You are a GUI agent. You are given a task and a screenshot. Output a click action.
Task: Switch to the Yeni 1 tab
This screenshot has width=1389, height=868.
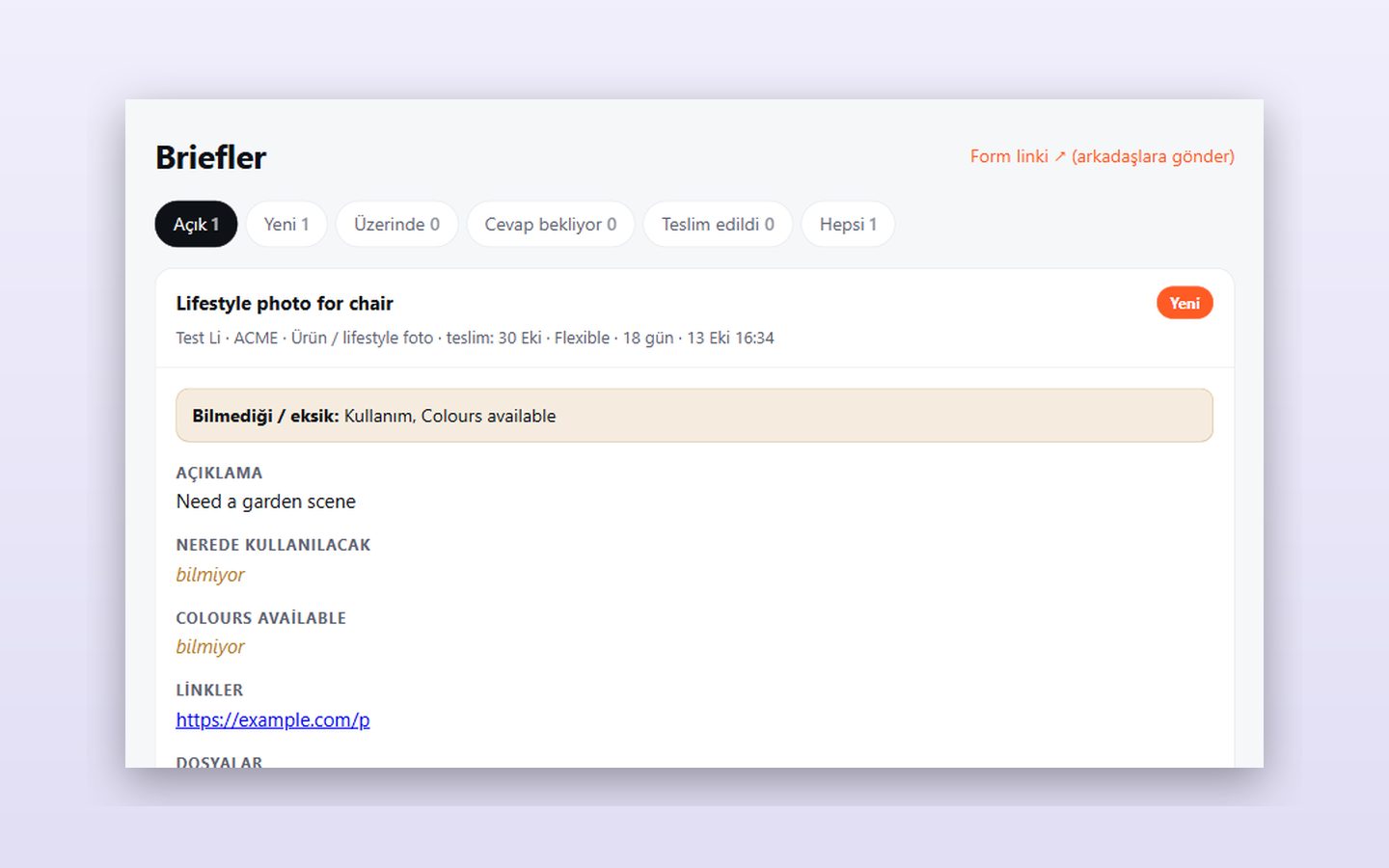pyautogui.click(x=286, y=224)
